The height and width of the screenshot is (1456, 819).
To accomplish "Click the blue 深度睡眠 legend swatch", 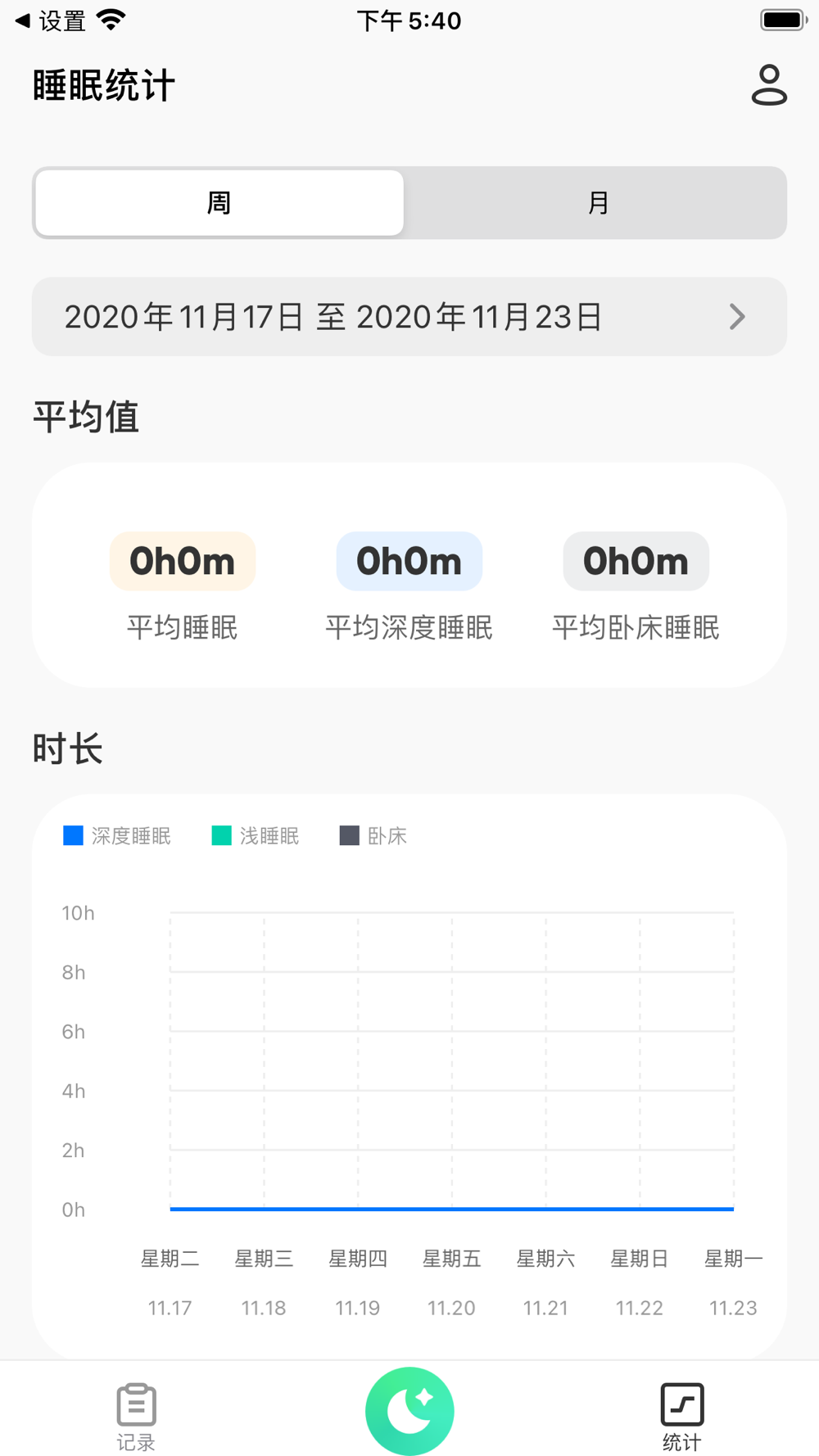I will pos(74,835).
